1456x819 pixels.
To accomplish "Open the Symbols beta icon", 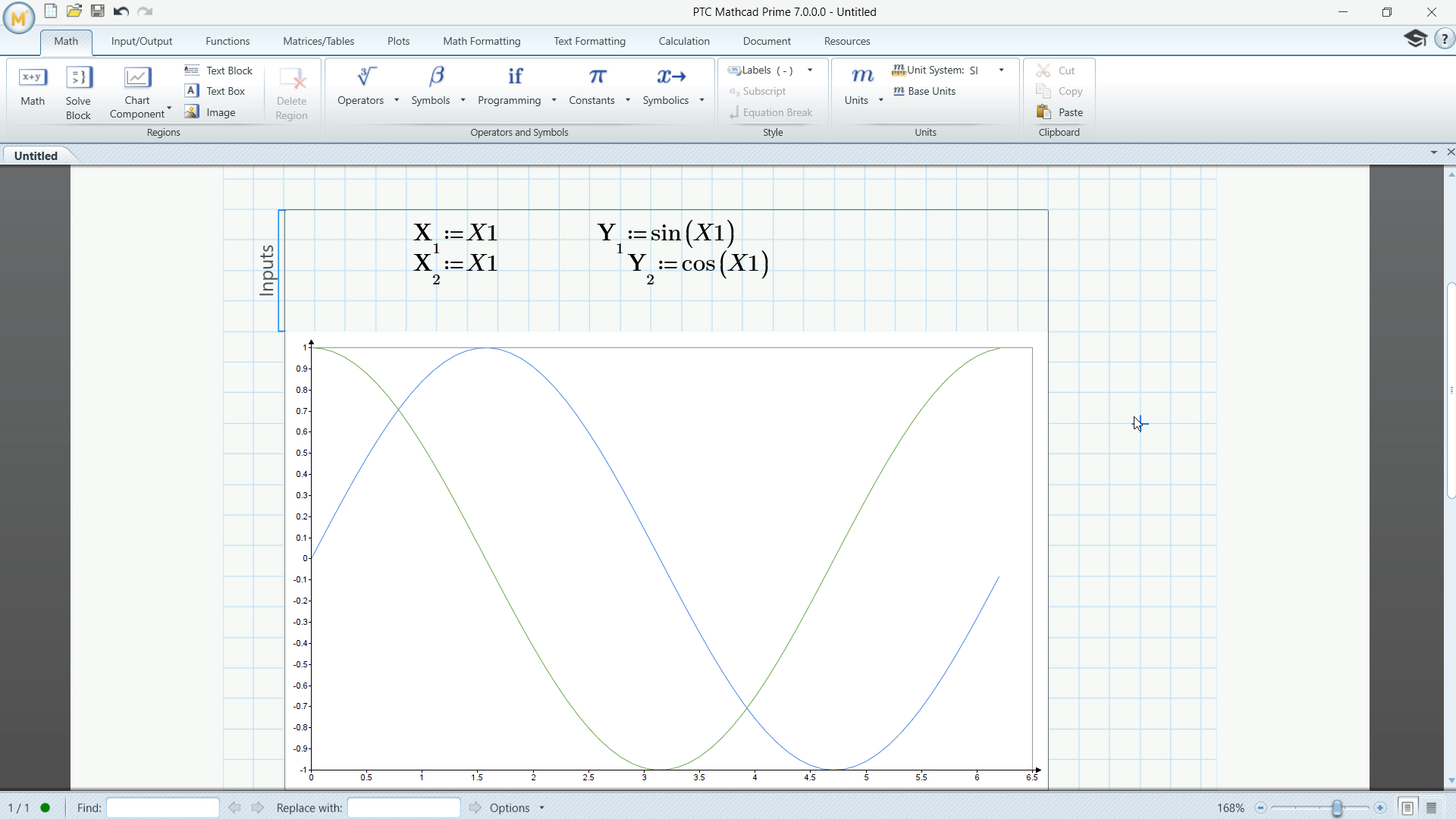I will [436, 76].
